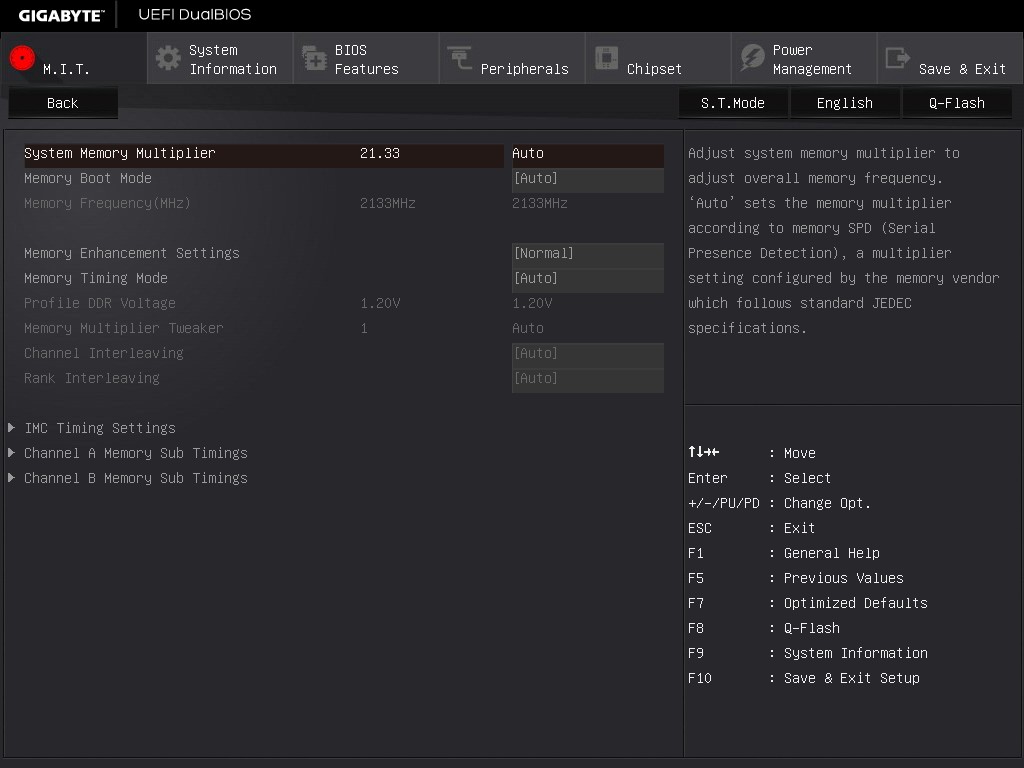Switch to the Save & Exit tab
The width and height of the screenshot is (1024, 768).
950,59
